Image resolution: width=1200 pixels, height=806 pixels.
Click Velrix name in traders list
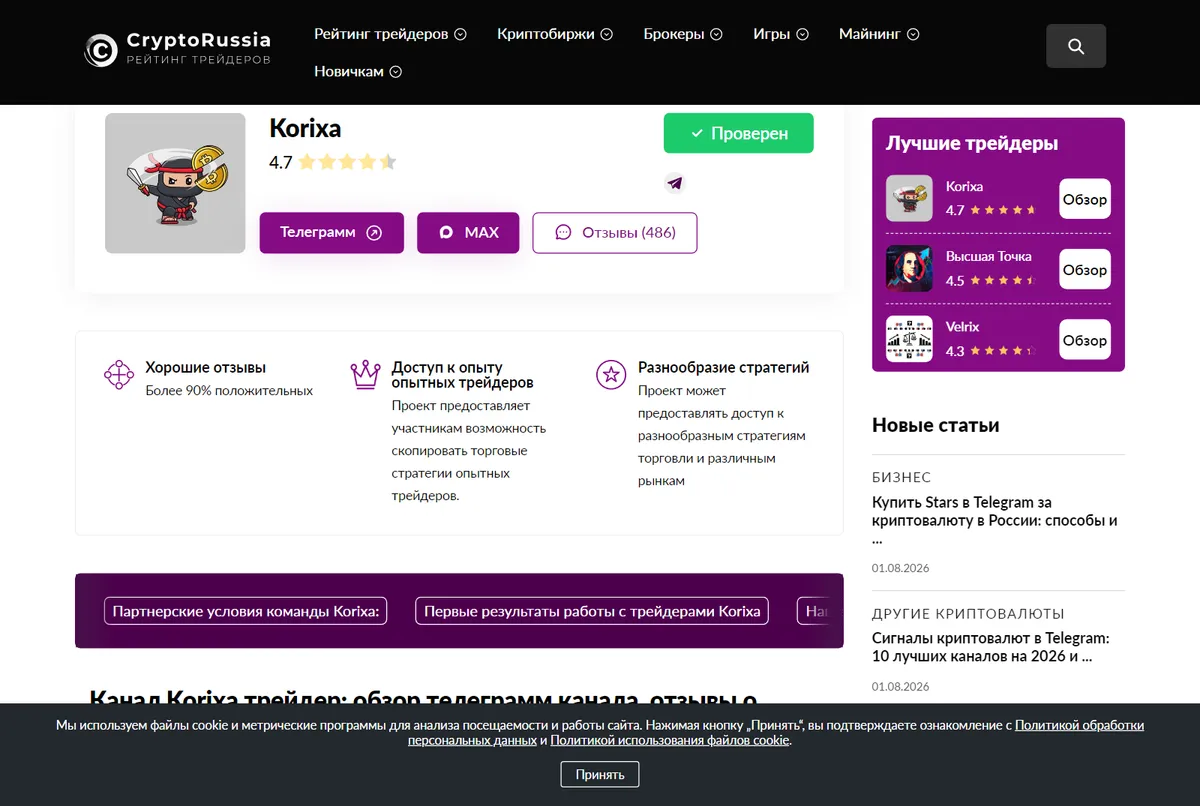point(962,326)
